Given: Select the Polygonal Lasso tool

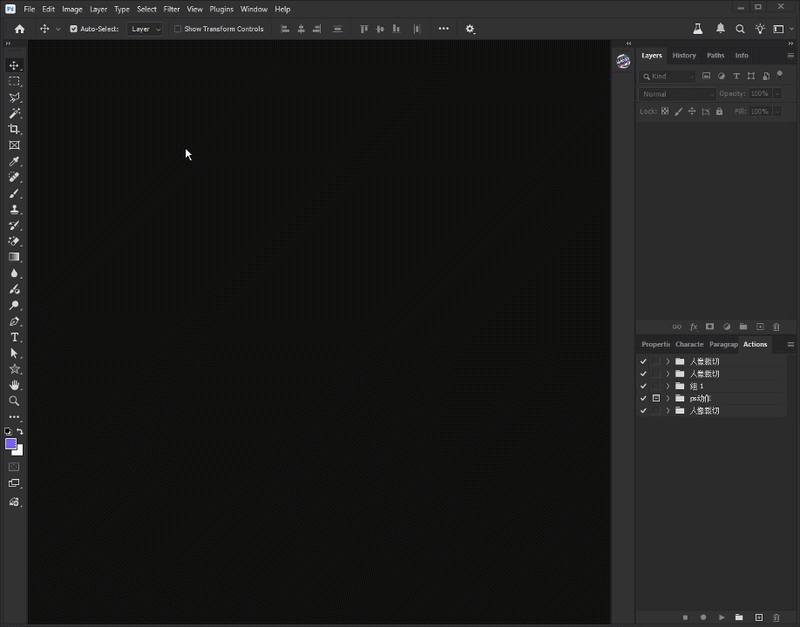Looking at the screenshot, I should [14, 97].
